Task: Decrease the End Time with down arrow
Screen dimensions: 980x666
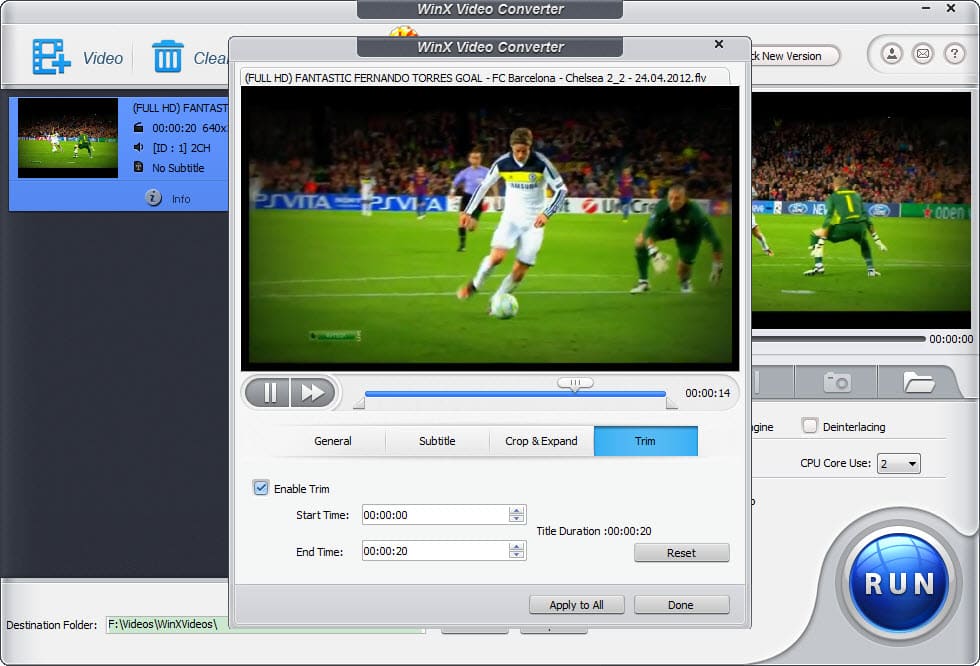Action: [516, 555]
